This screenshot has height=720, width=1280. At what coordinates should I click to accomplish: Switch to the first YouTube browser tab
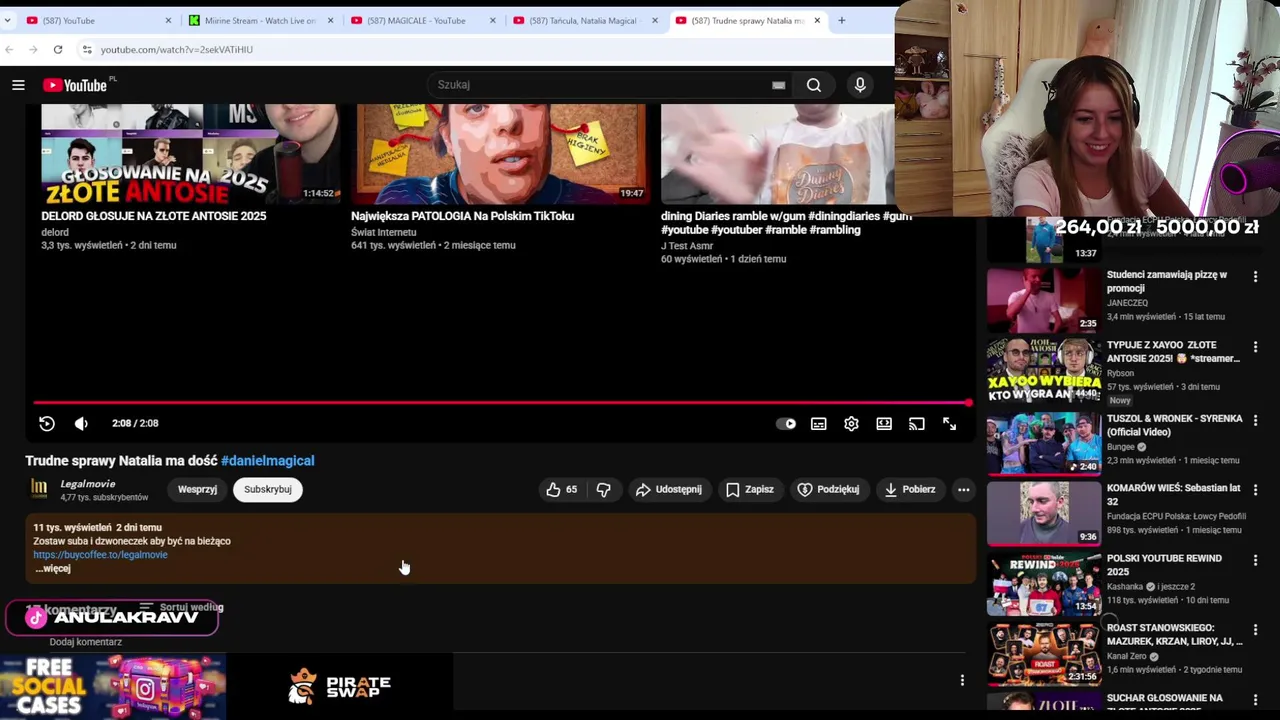[100, 20]
